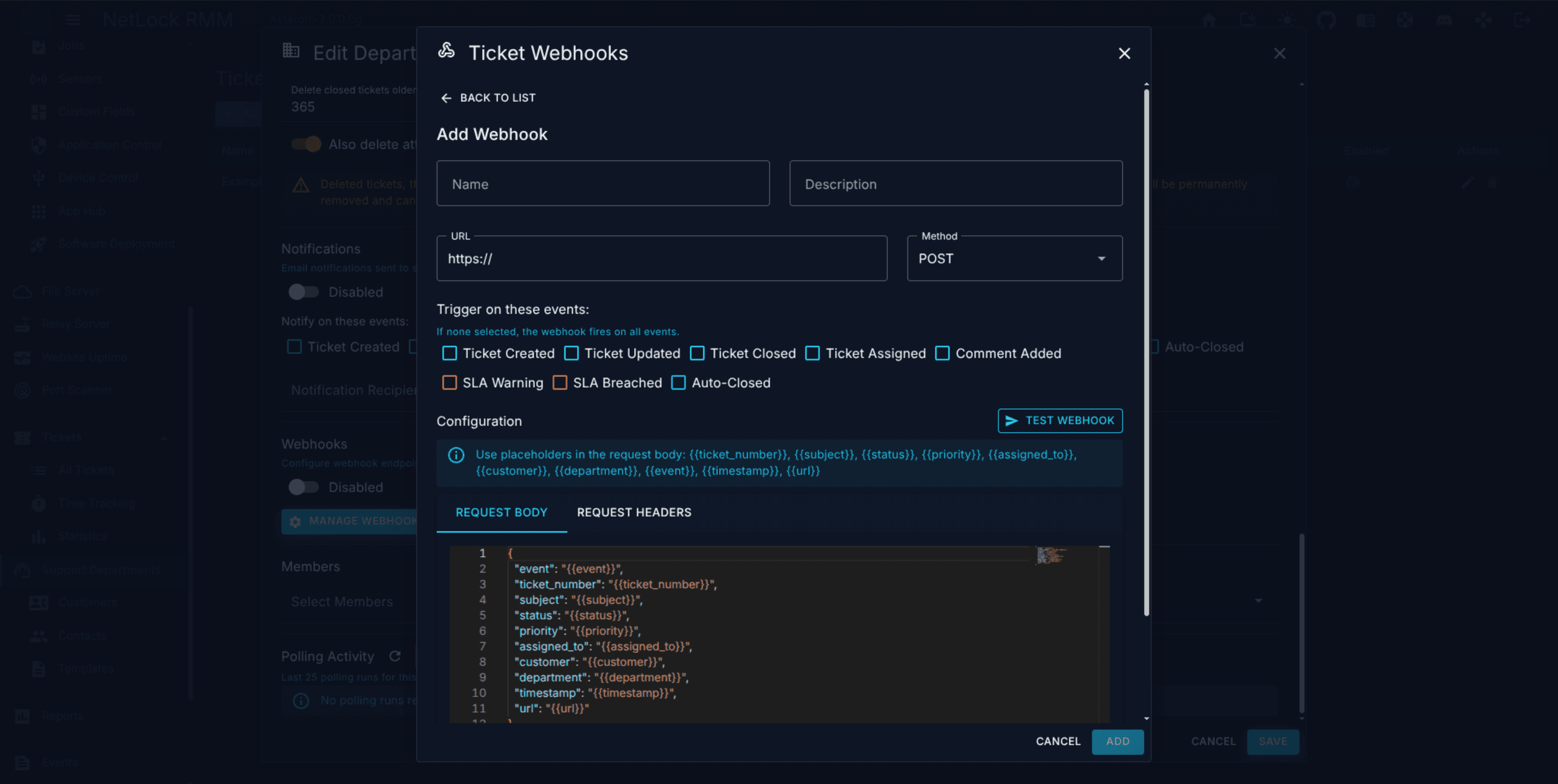
Task: Open the Method POST dropdown
Action: click(x=1014, y=258)
